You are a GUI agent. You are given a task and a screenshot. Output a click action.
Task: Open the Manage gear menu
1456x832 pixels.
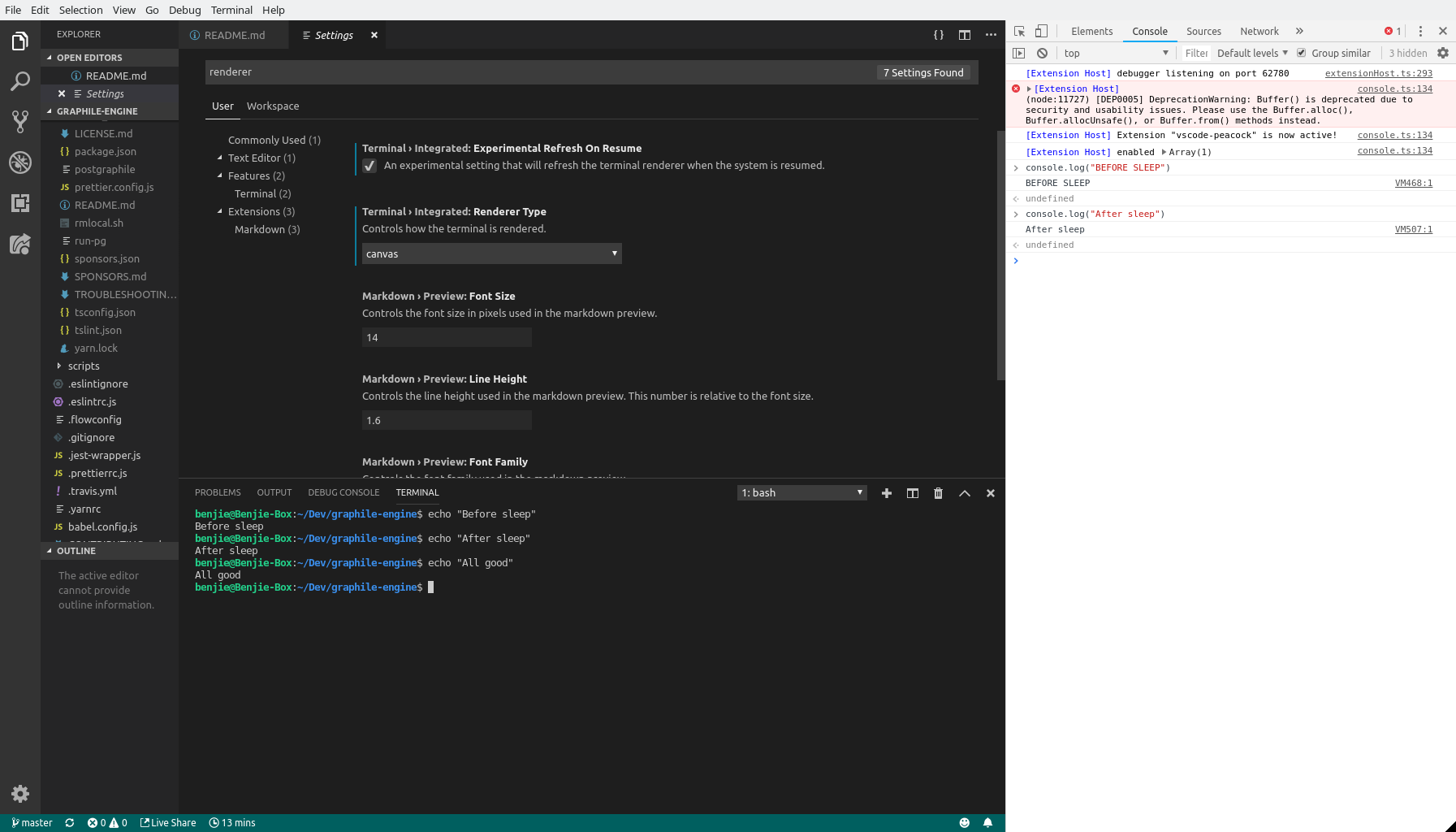(x=20, y=794)
